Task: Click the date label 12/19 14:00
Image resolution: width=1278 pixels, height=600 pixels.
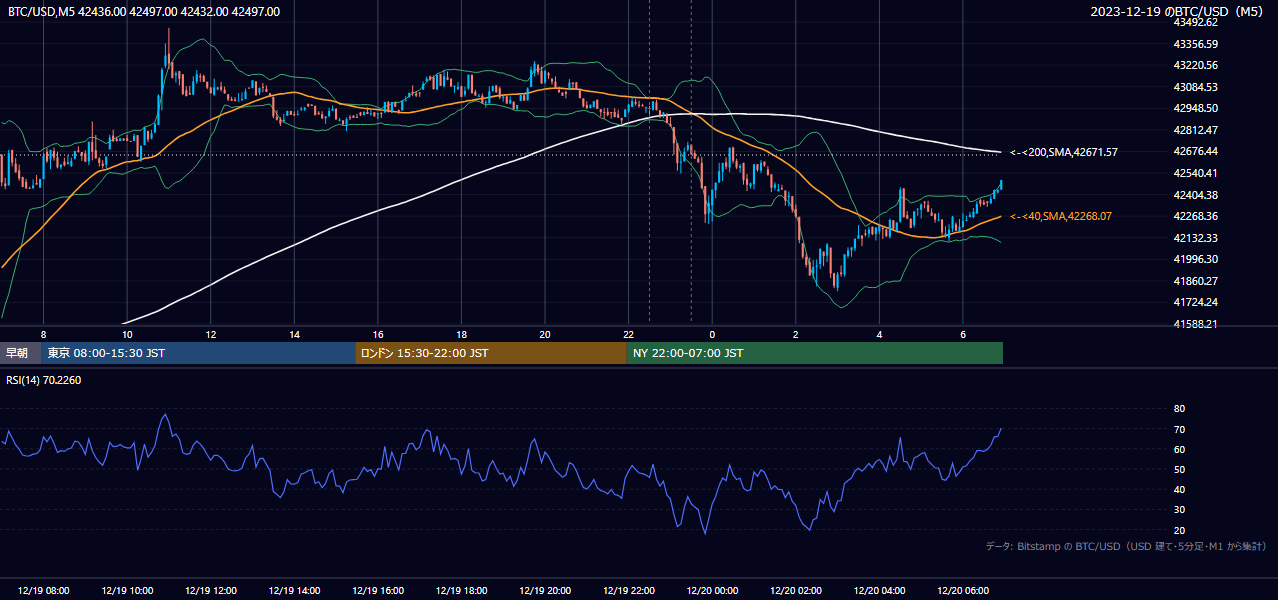Action: tap(294, 591)
